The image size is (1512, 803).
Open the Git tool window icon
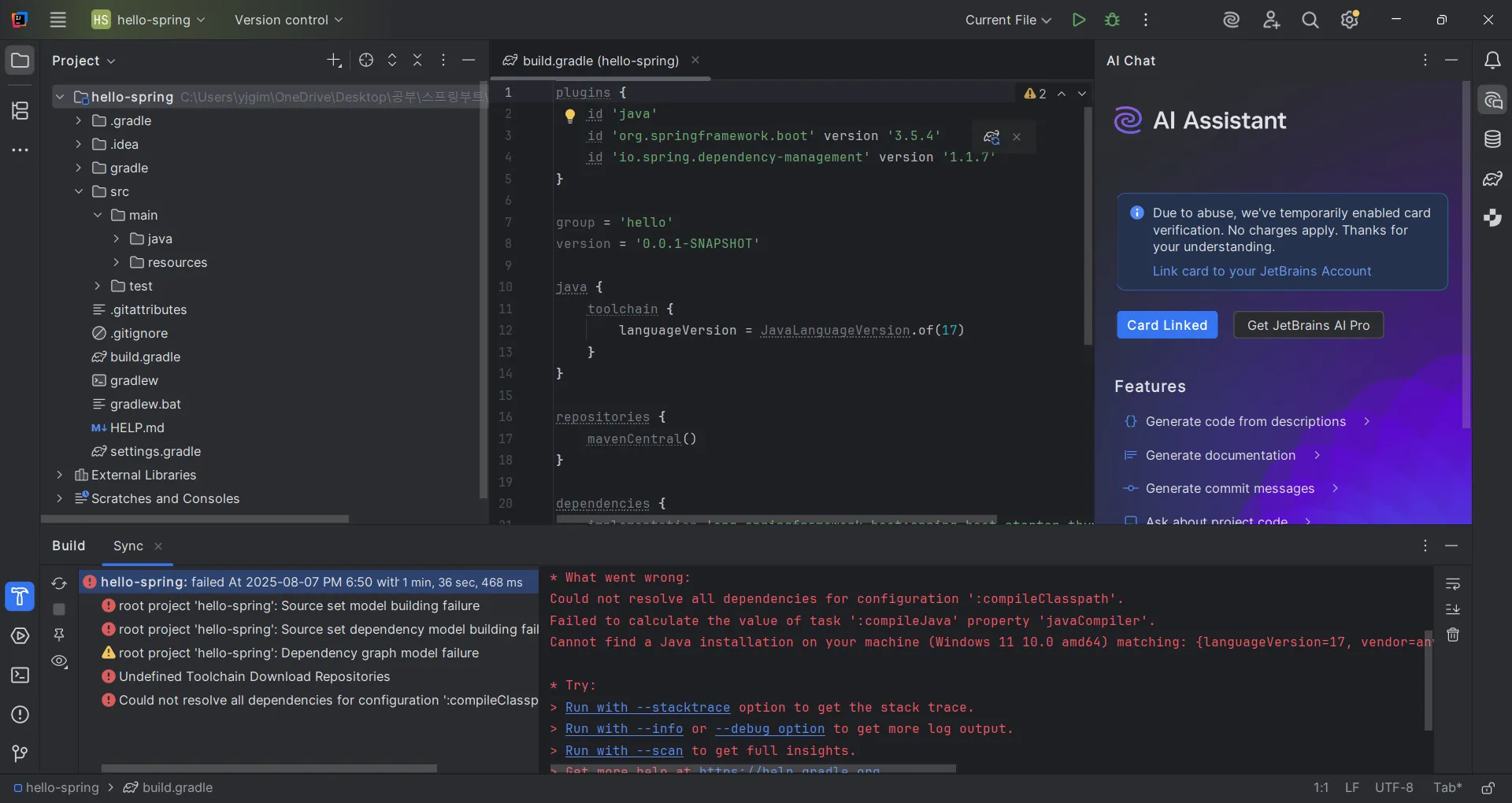[x=20, y=753]
